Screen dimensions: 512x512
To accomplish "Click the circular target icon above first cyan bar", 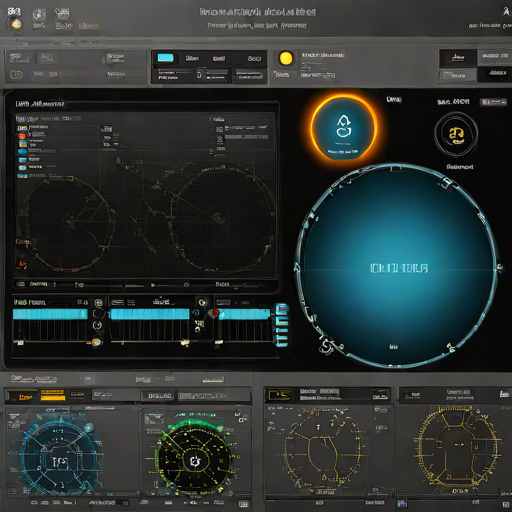I will (98, 303).
